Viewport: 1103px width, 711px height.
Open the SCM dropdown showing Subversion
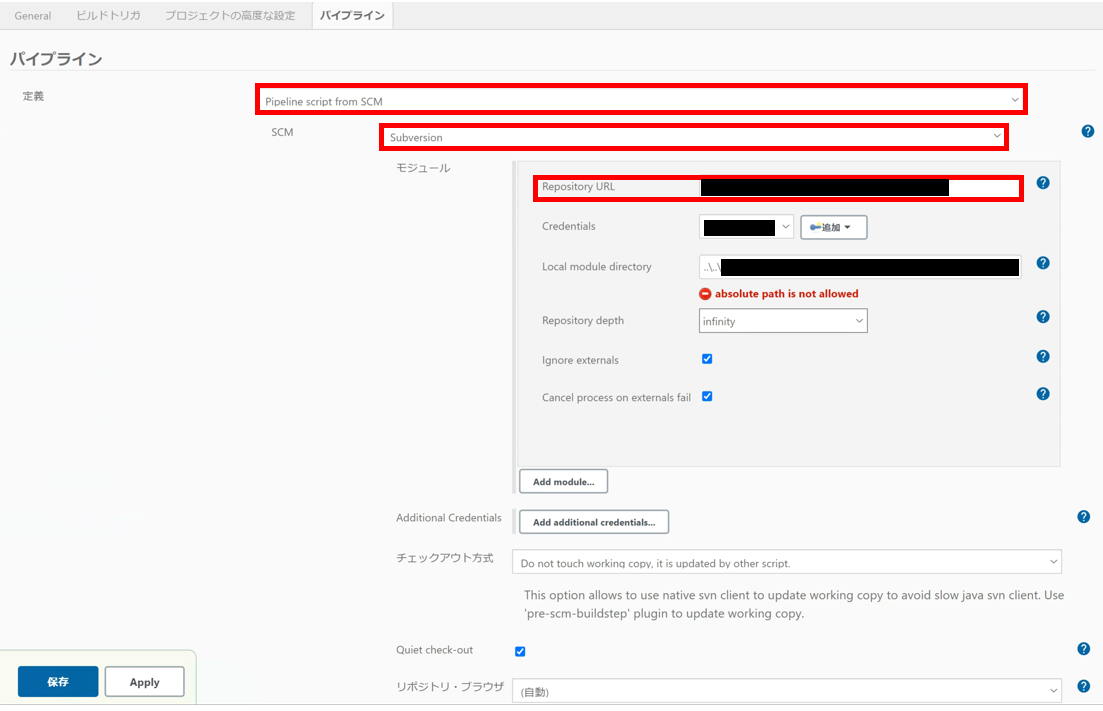(x=693, y=136)
